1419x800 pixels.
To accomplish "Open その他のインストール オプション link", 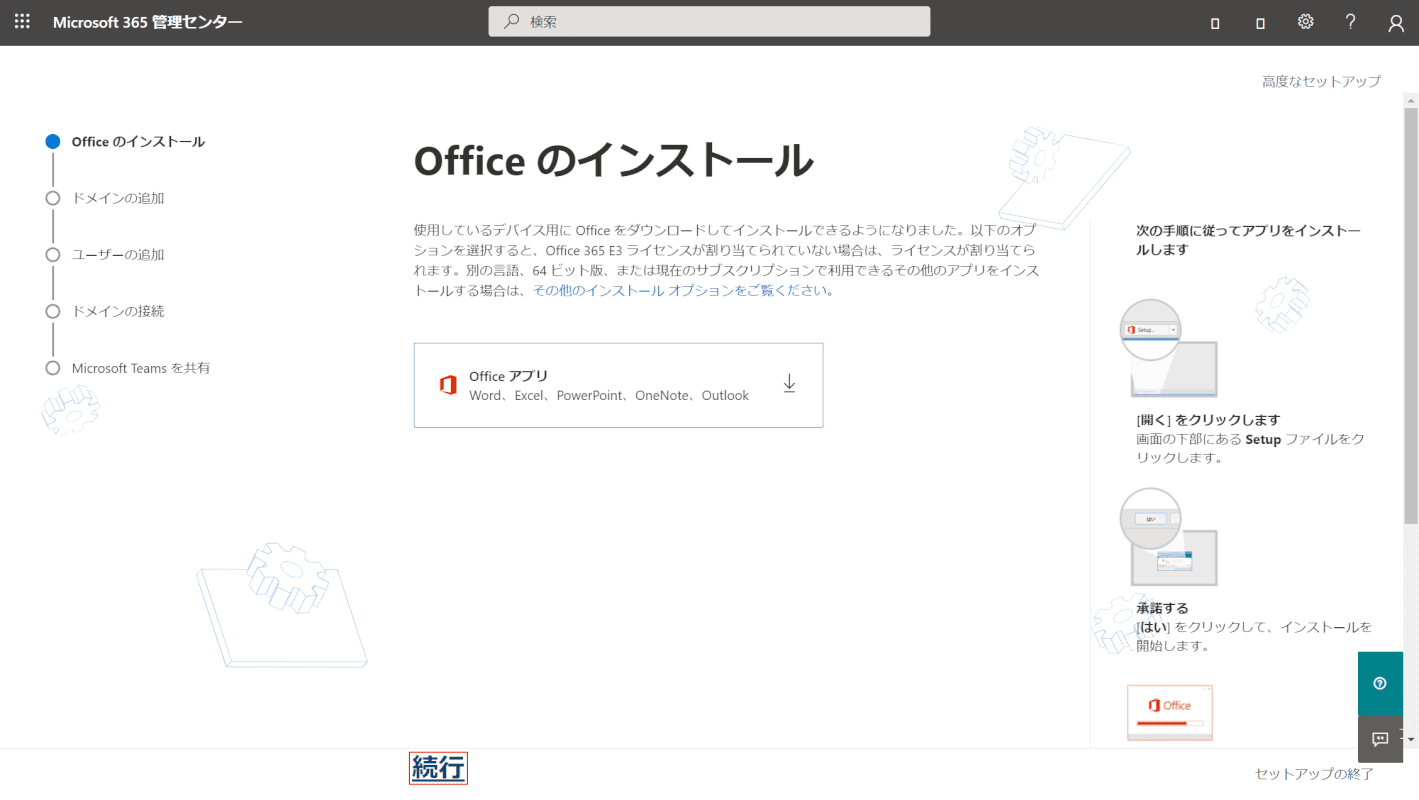I will tap(680, 291).
